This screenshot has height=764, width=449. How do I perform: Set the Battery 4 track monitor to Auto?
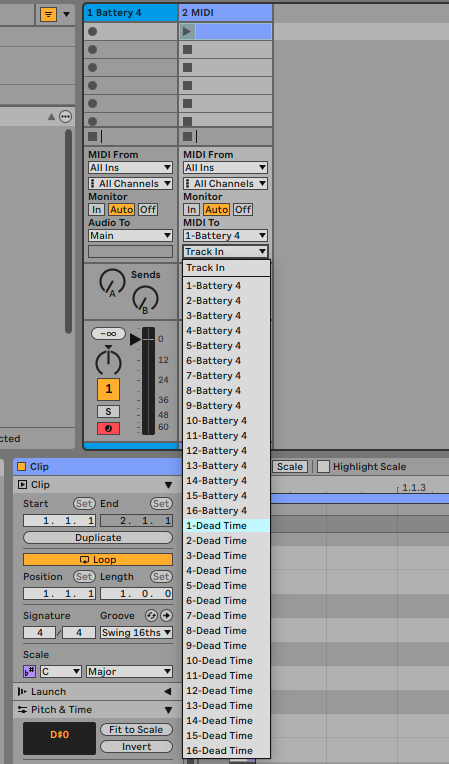pyautogui.click(x=121, y=210)
